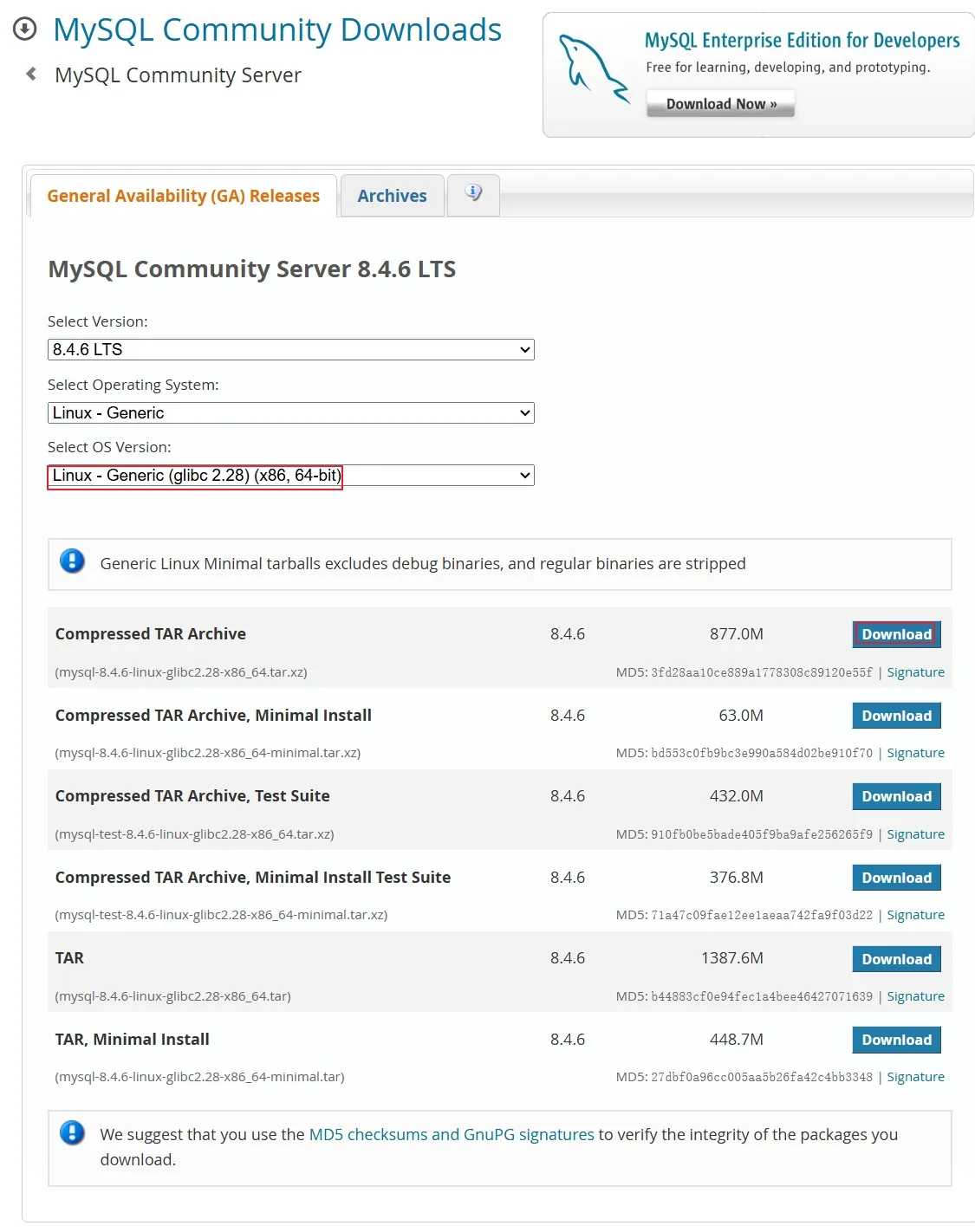975x1232 pixels.
Task: Open the Select Version dropdown
Action: pyautogui.click(x=290, y=349)
